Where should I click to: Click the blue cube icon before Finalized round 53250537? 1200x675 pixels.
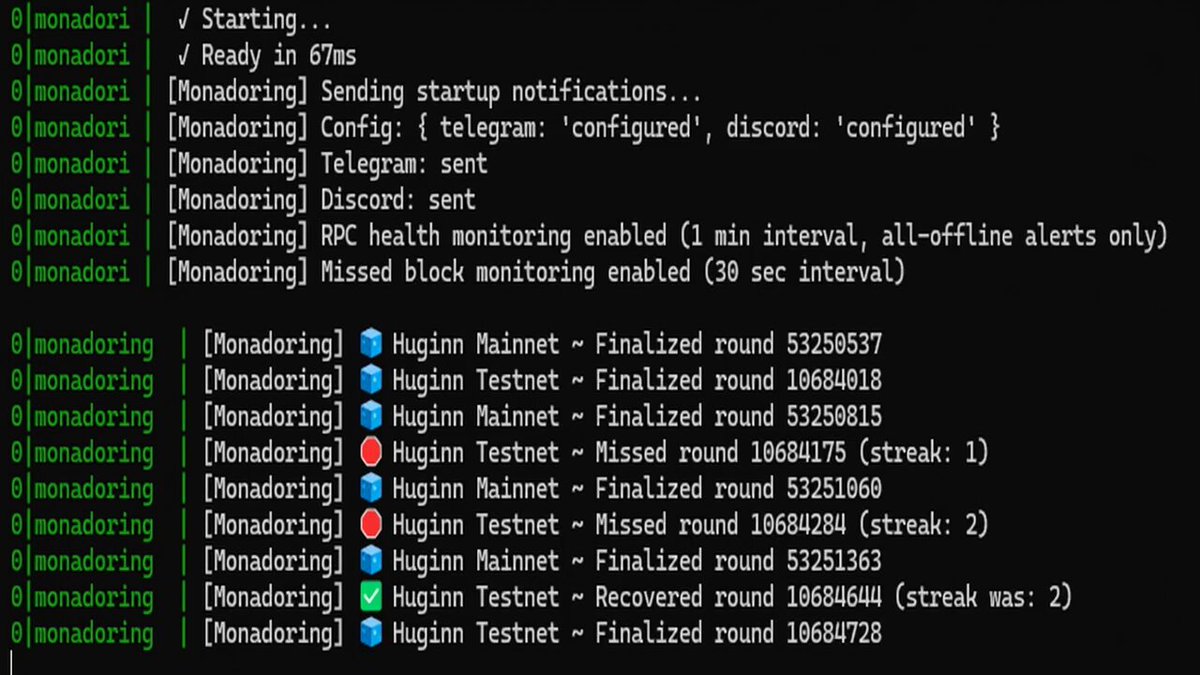pyautogui.click(x=371, y=345)
